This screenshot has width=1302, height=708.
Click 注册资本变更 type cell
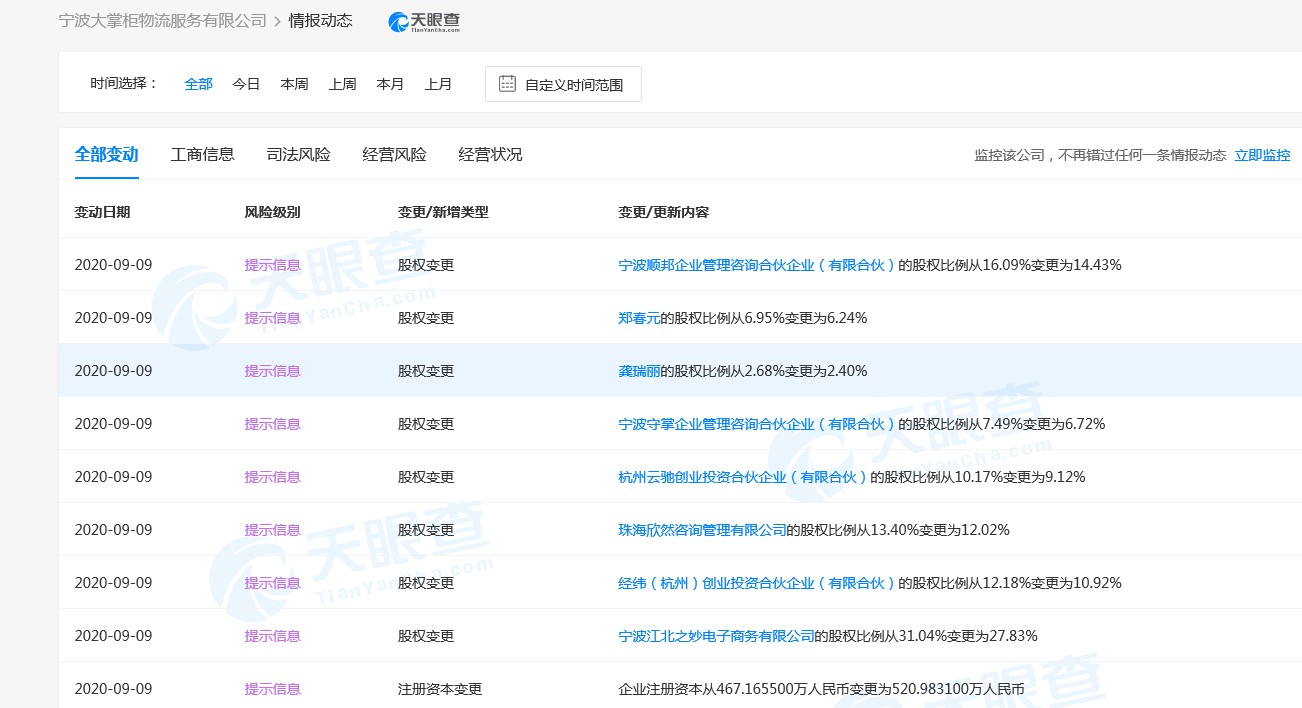click(440, 689)
